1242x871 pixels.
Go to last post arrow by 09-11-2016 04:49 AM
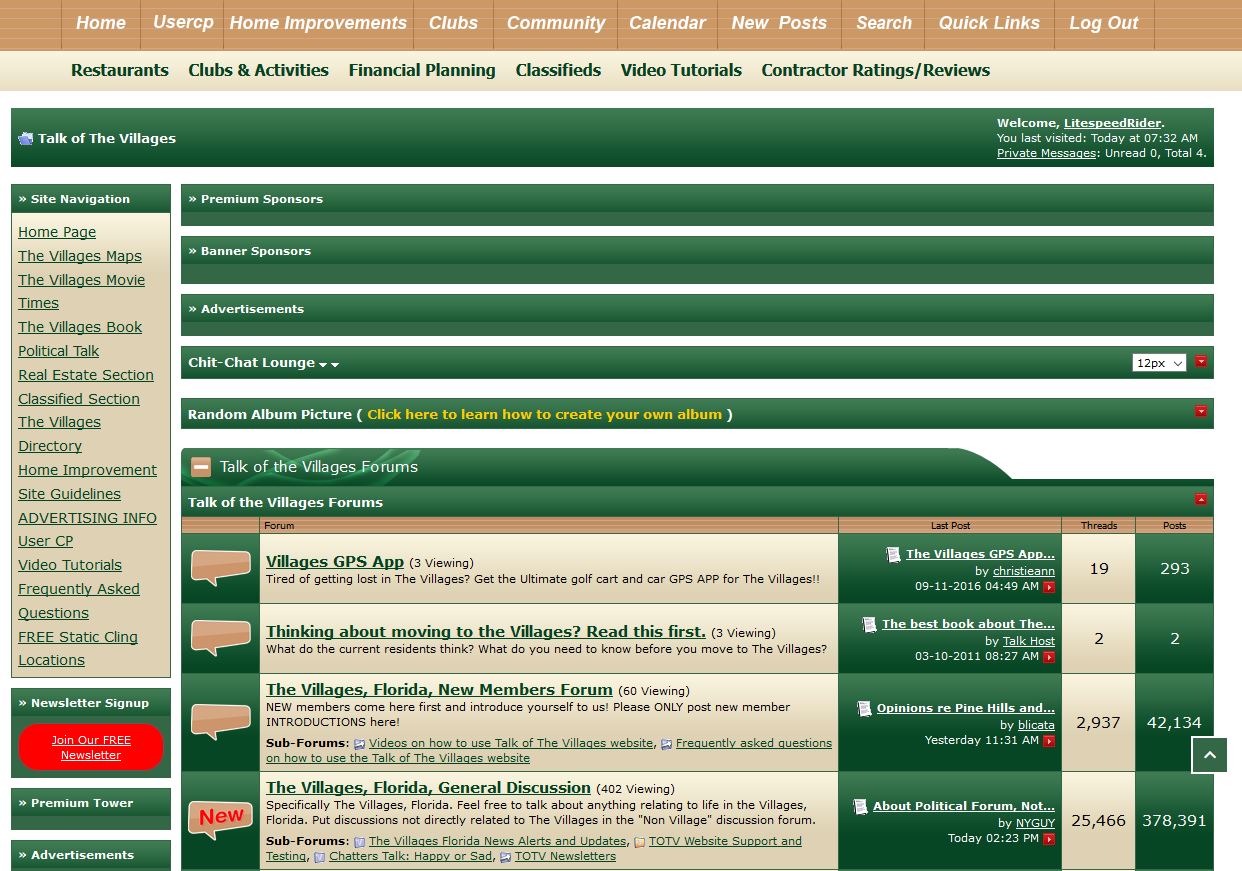1049,587
